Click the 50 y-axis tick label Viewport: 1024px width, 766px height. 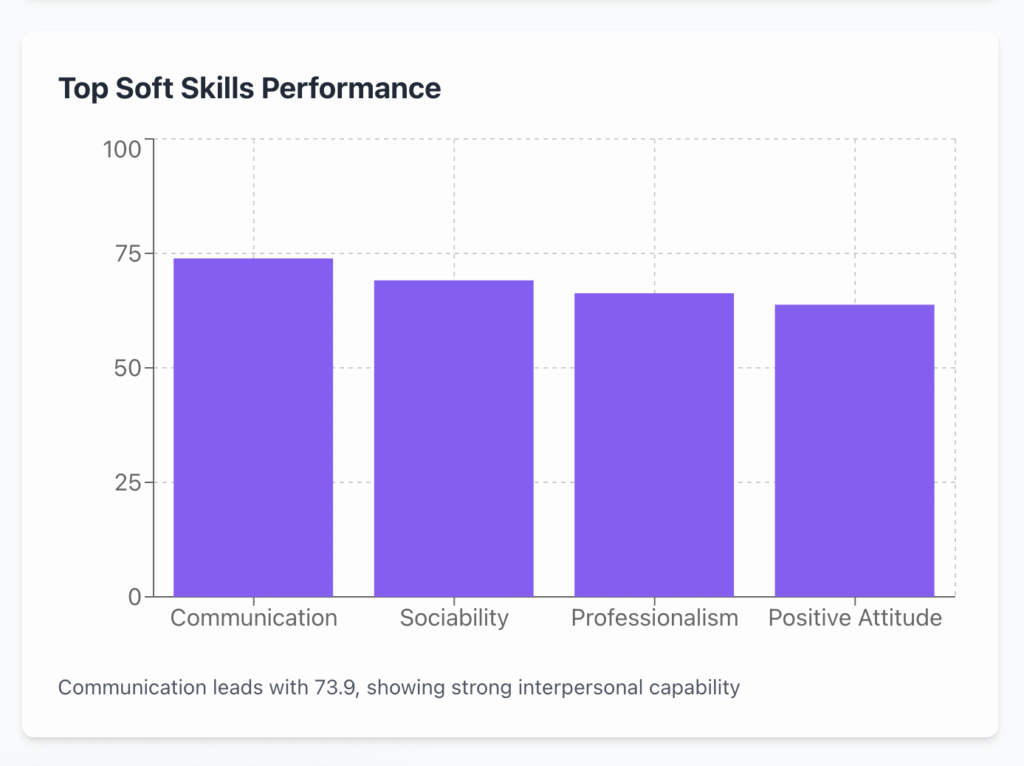pyautogui.click(x=127, y=368)
